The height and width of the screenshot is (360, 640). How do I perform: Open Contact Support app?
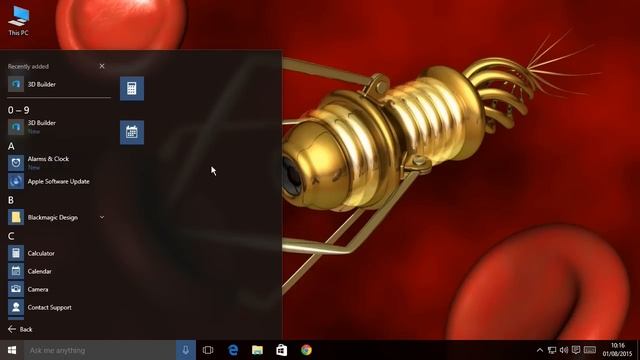click(59, 307)
